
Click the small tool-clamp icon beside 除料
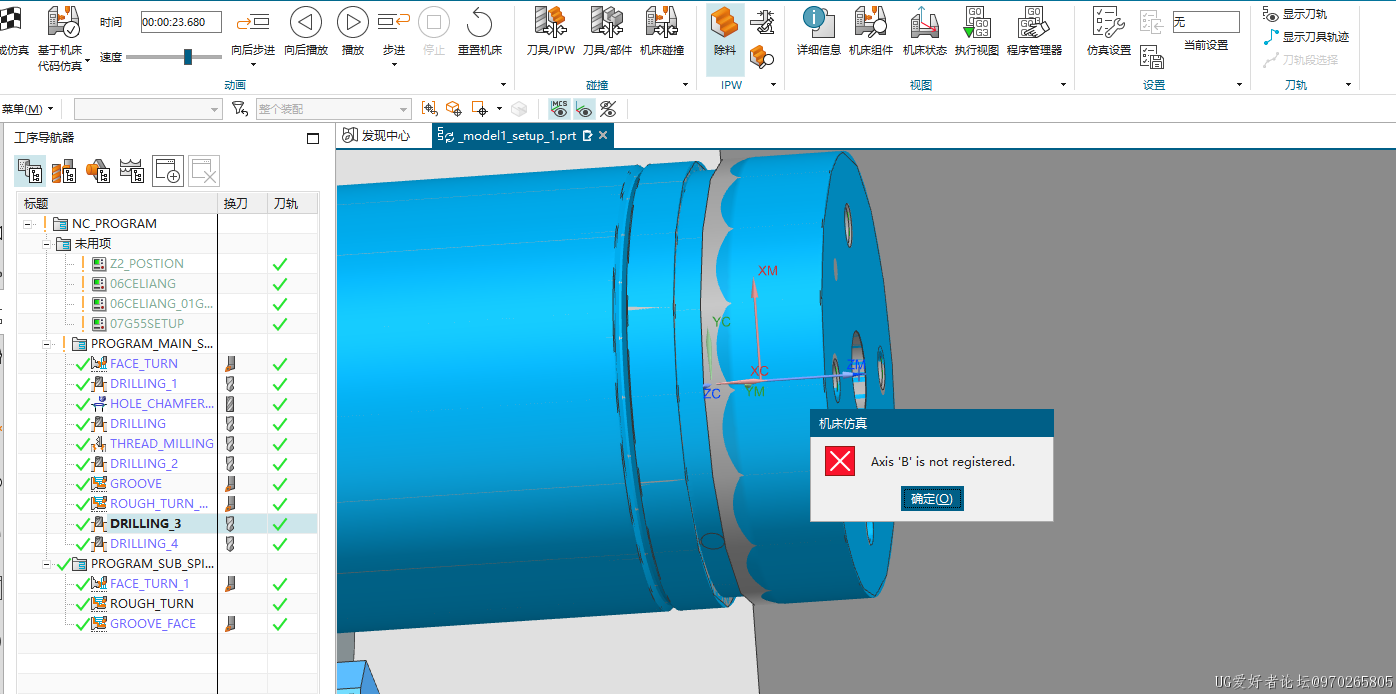[762, 21]
